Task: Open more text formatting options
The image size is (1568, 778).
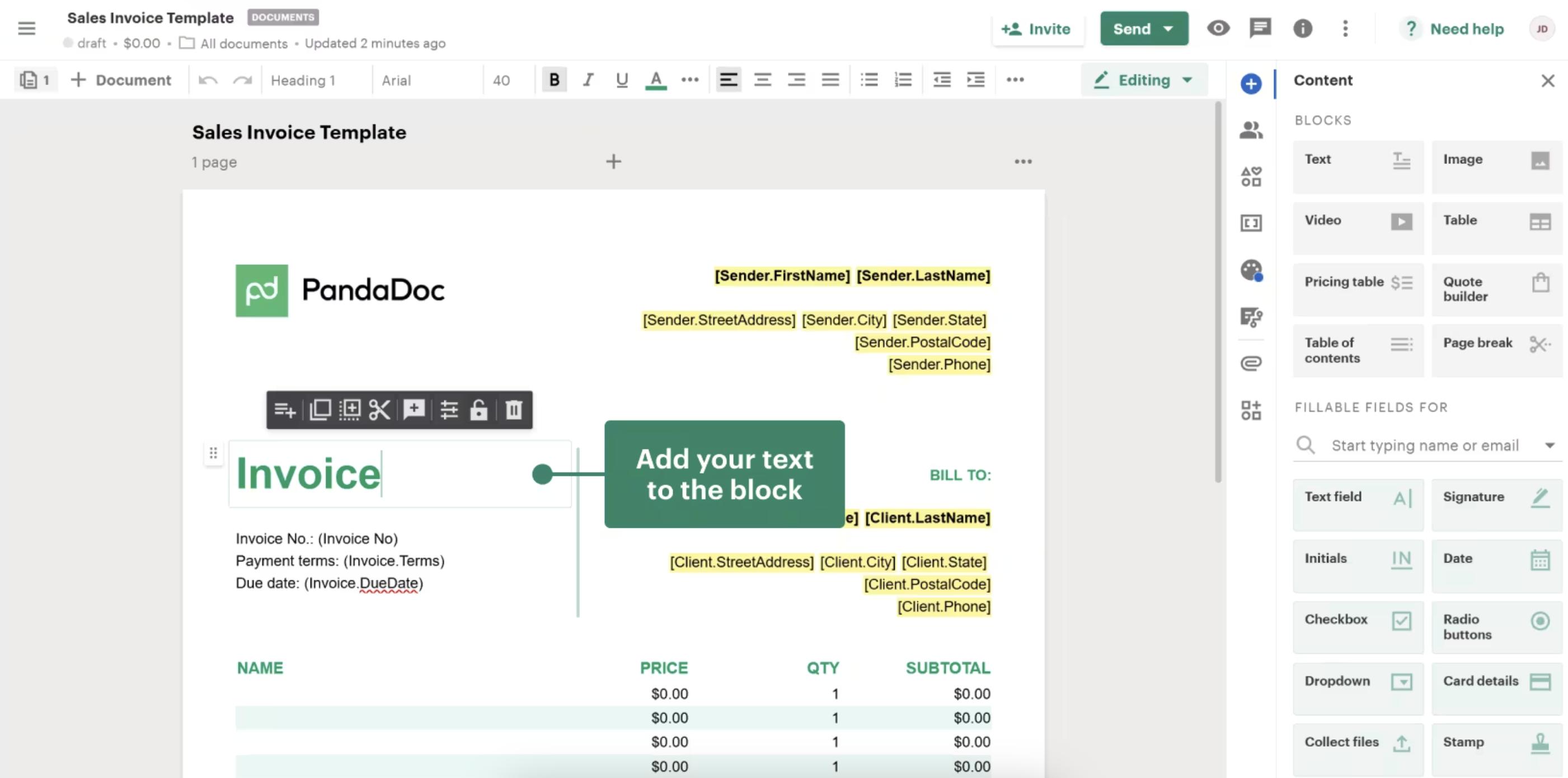Action: point(689,79)
